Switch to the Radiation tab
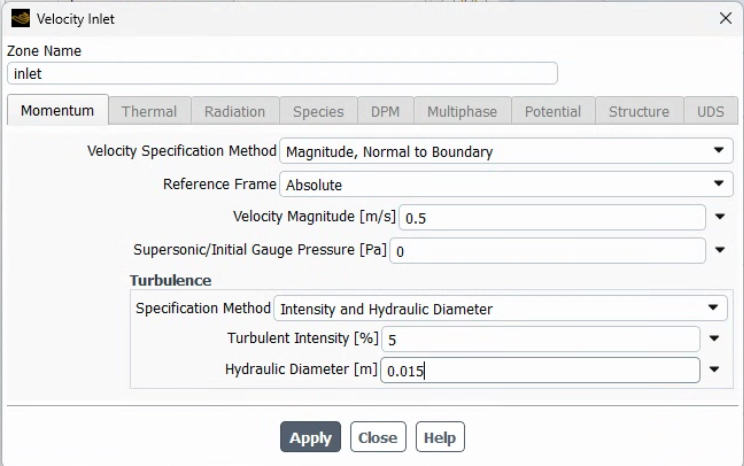Image resolution: width=744 pixels, height=466 pixels. [235, 111]
